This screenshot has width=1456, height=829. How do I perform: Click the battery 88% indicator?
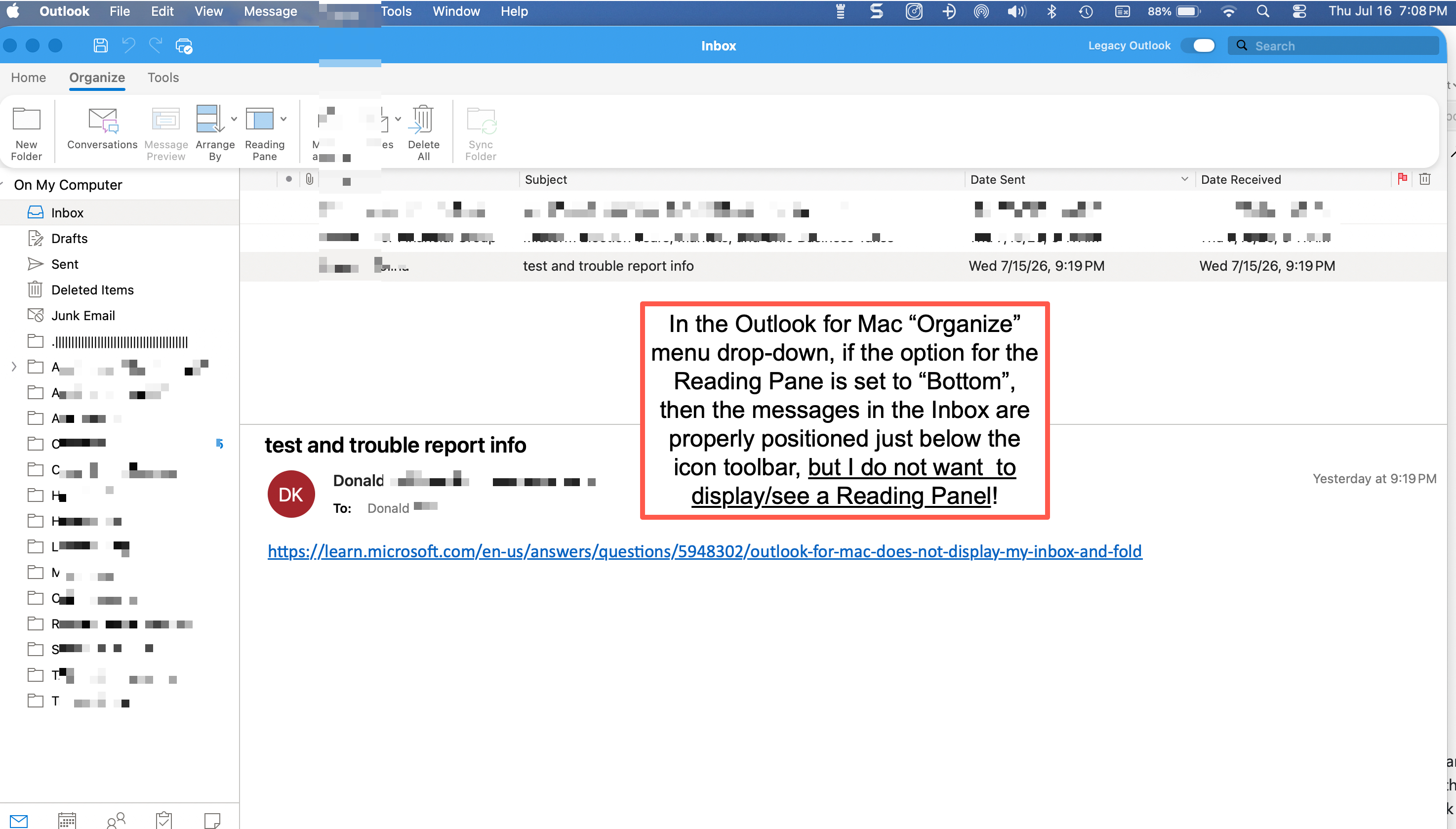point(1173,11)
